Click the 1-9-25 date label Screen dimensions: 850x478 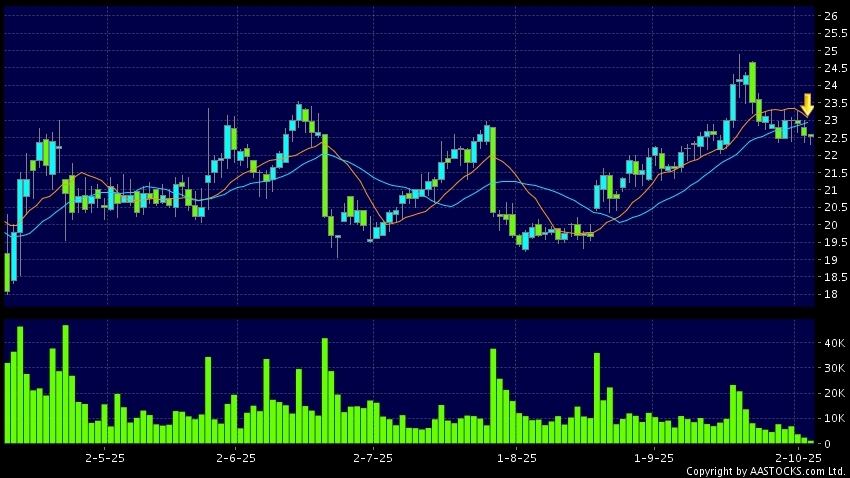pyautogui.click(x=652, y=456)
